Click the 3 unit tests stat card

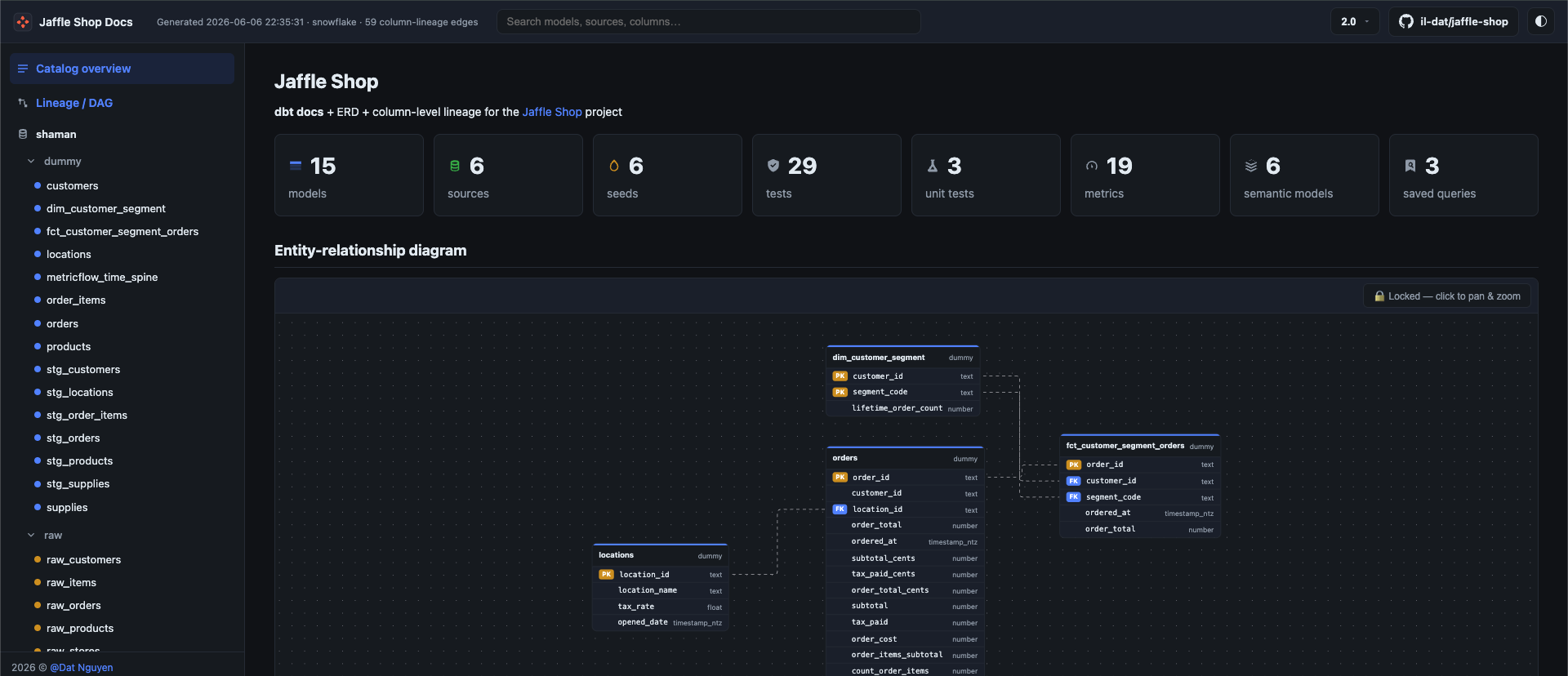point(986,176)
